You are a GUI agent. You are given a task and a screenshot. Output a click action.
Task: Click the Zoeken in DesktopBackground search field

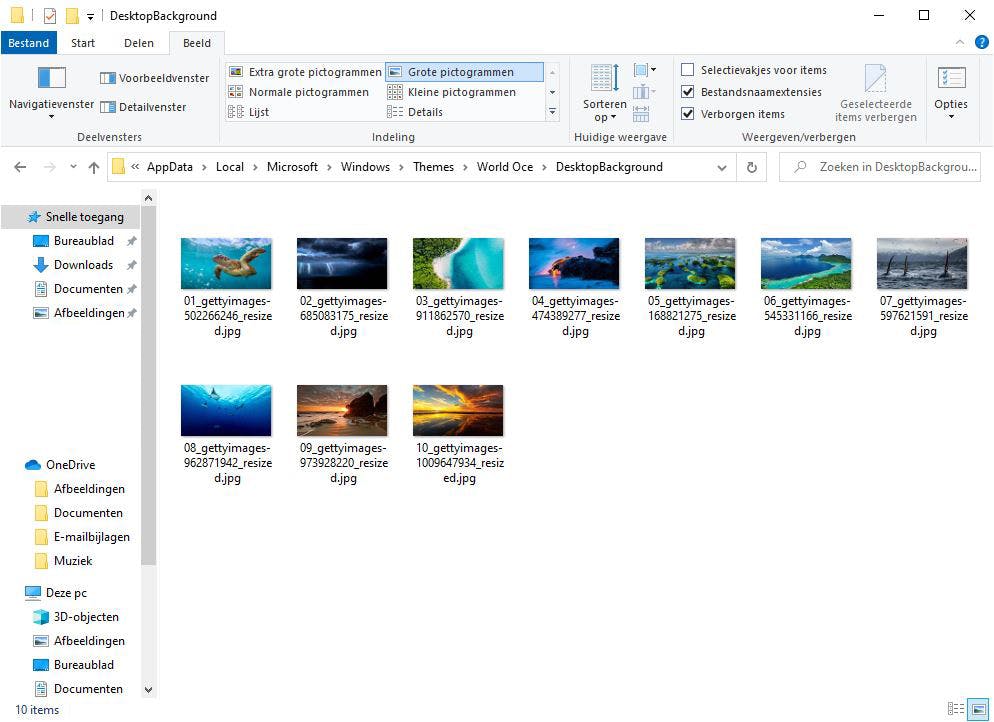click(x=879, y=167)
